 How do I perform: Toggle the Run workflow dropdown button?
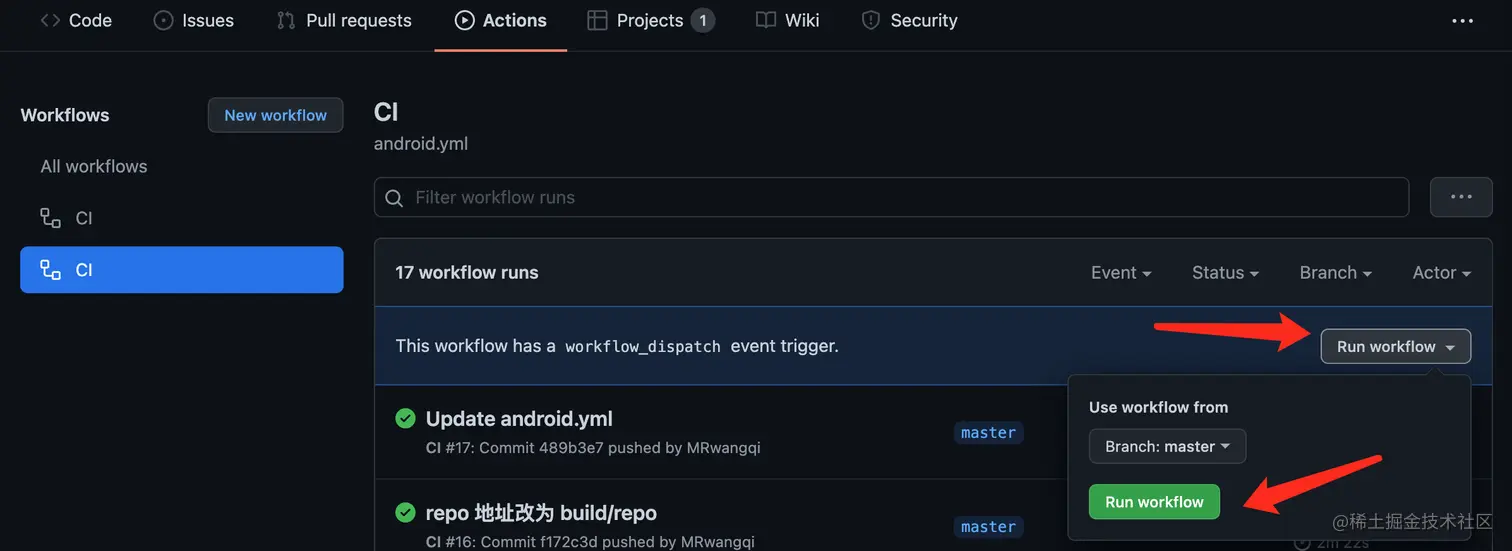point(1396,346)
